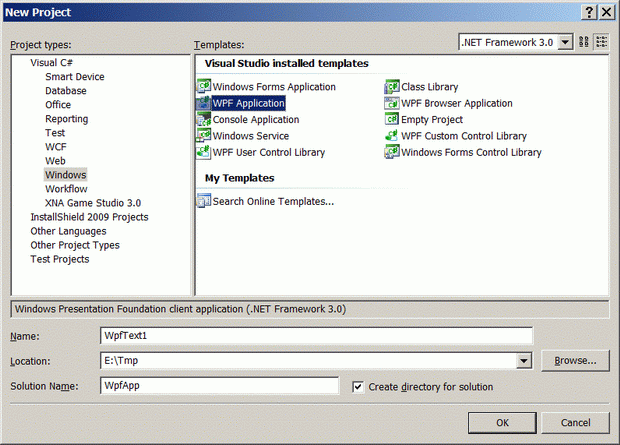This screenshot has width=620, height=445.
Task: Click the WPF User Control Library icon
Action: (x=204, y=152)
